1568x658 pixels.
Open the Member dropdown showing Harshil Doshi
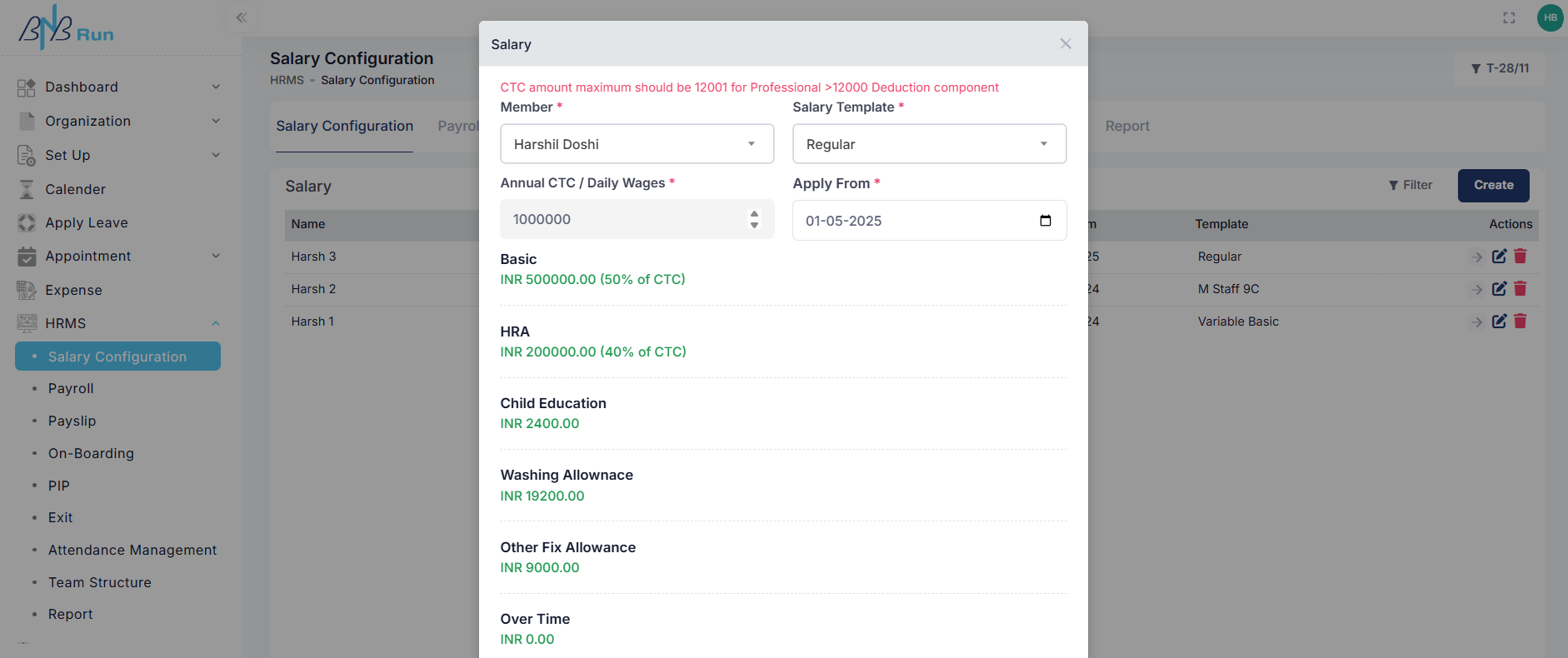coord(637,144)
